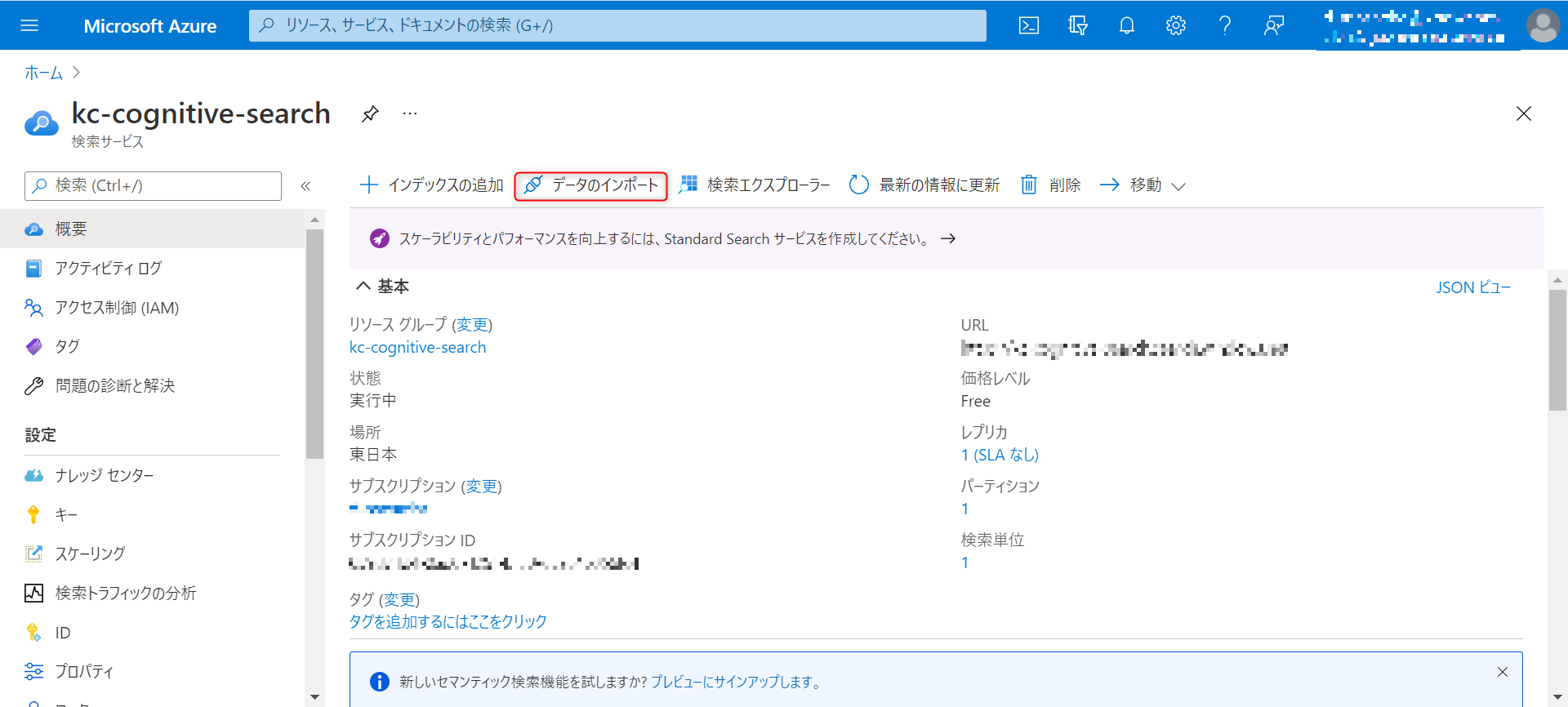Click Microsoft Azure logo text

point(150,26)
